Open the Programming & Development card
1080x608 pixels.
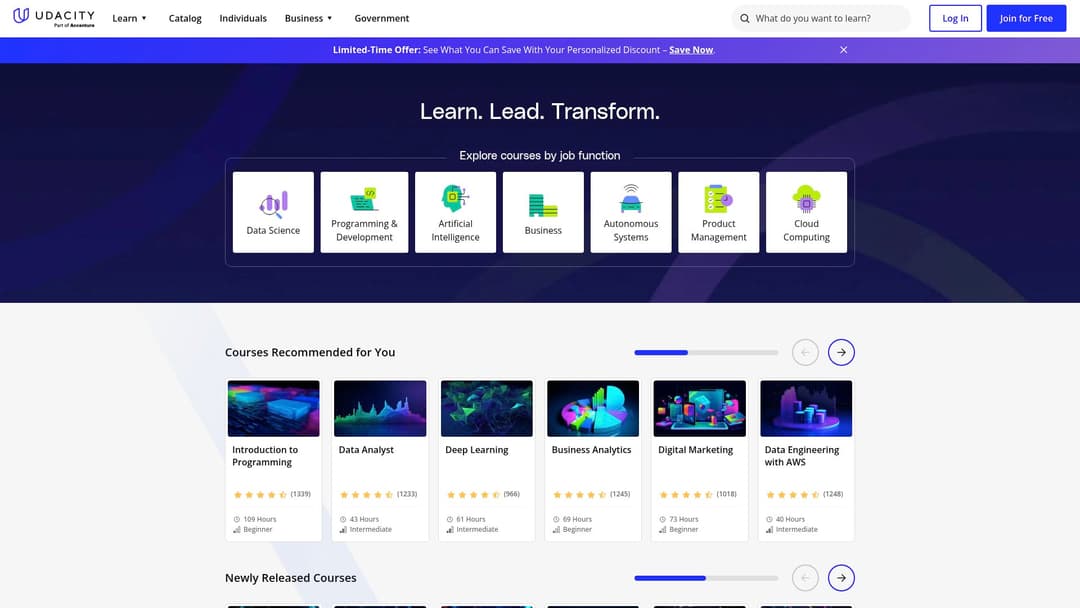[364, 212]
